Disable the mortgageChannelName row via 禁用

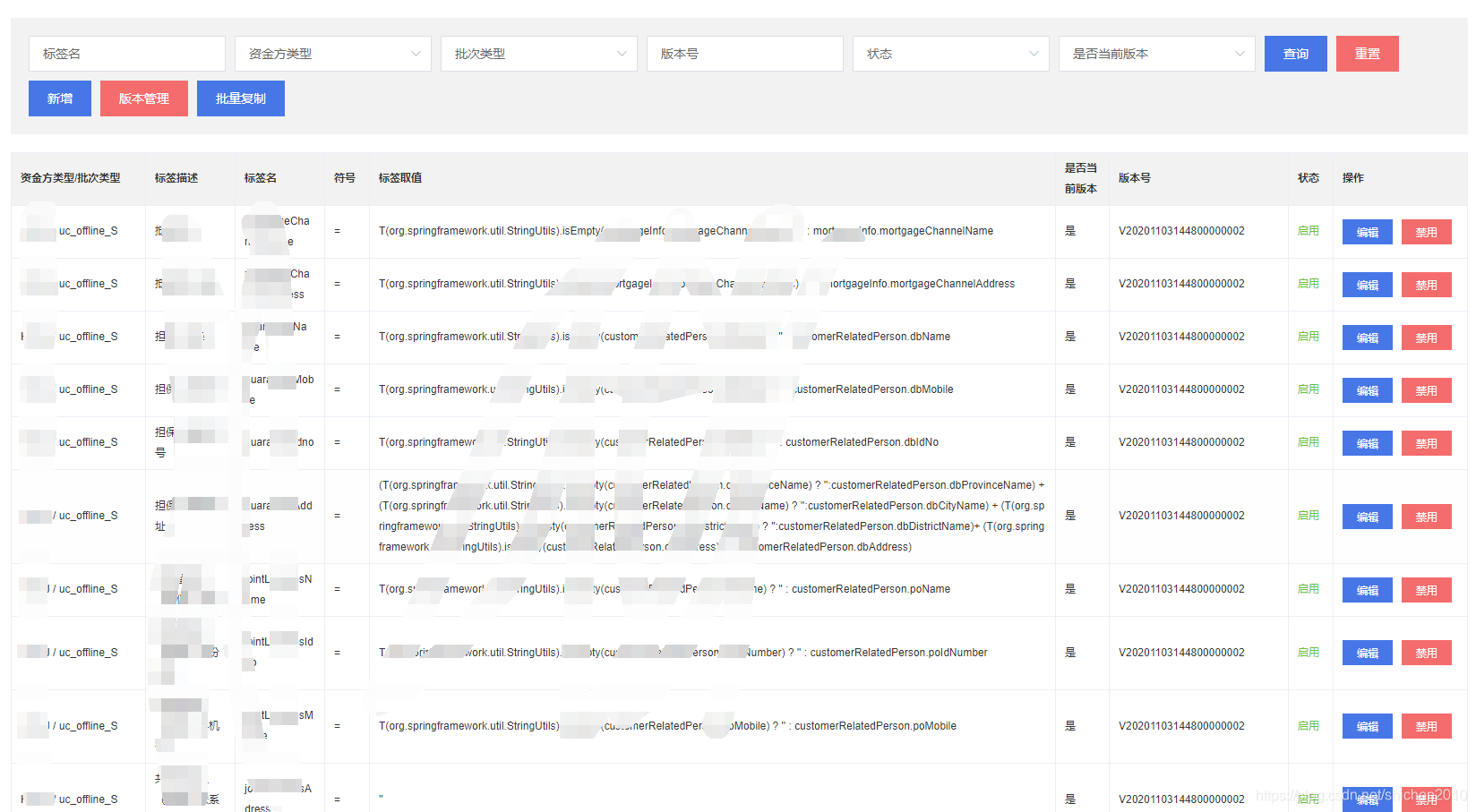coord(1427,232)
